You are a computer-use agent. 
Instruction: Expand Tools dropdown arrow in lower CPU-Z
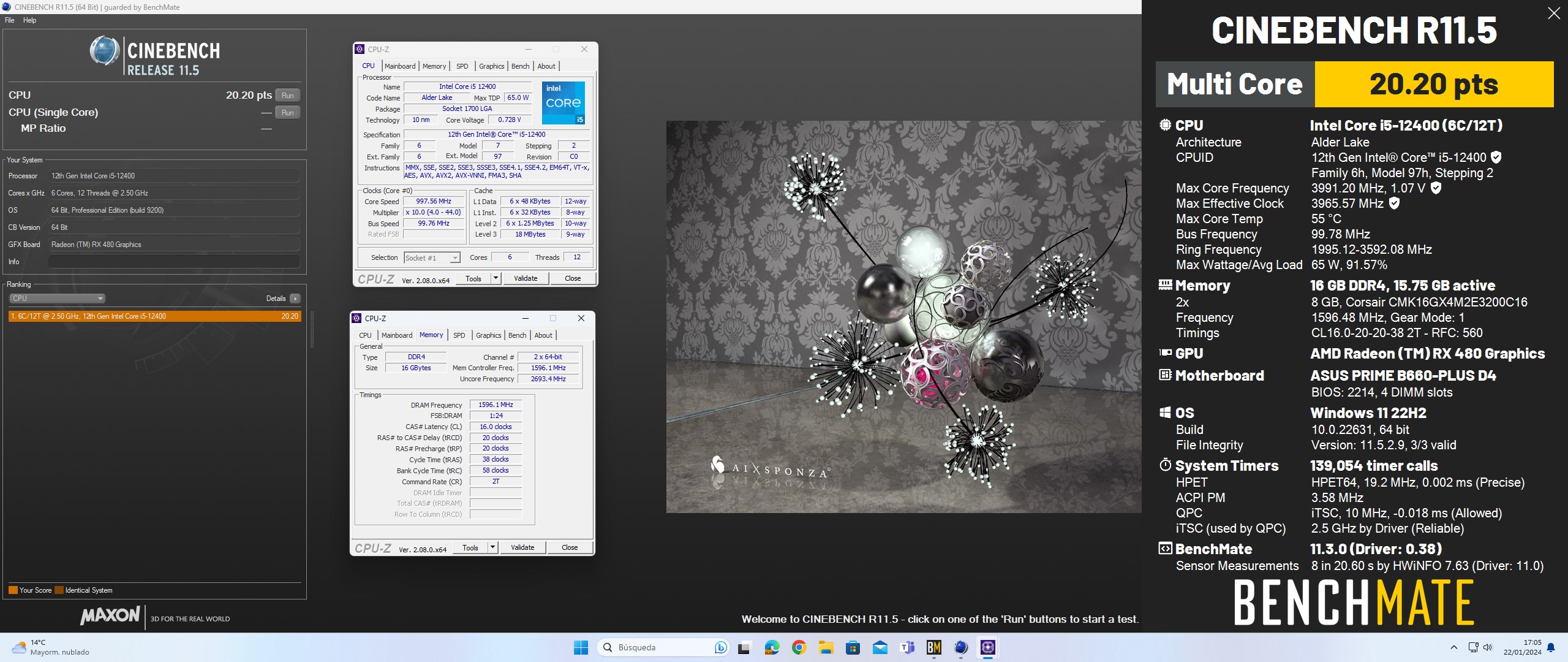[x=492, y=547]
